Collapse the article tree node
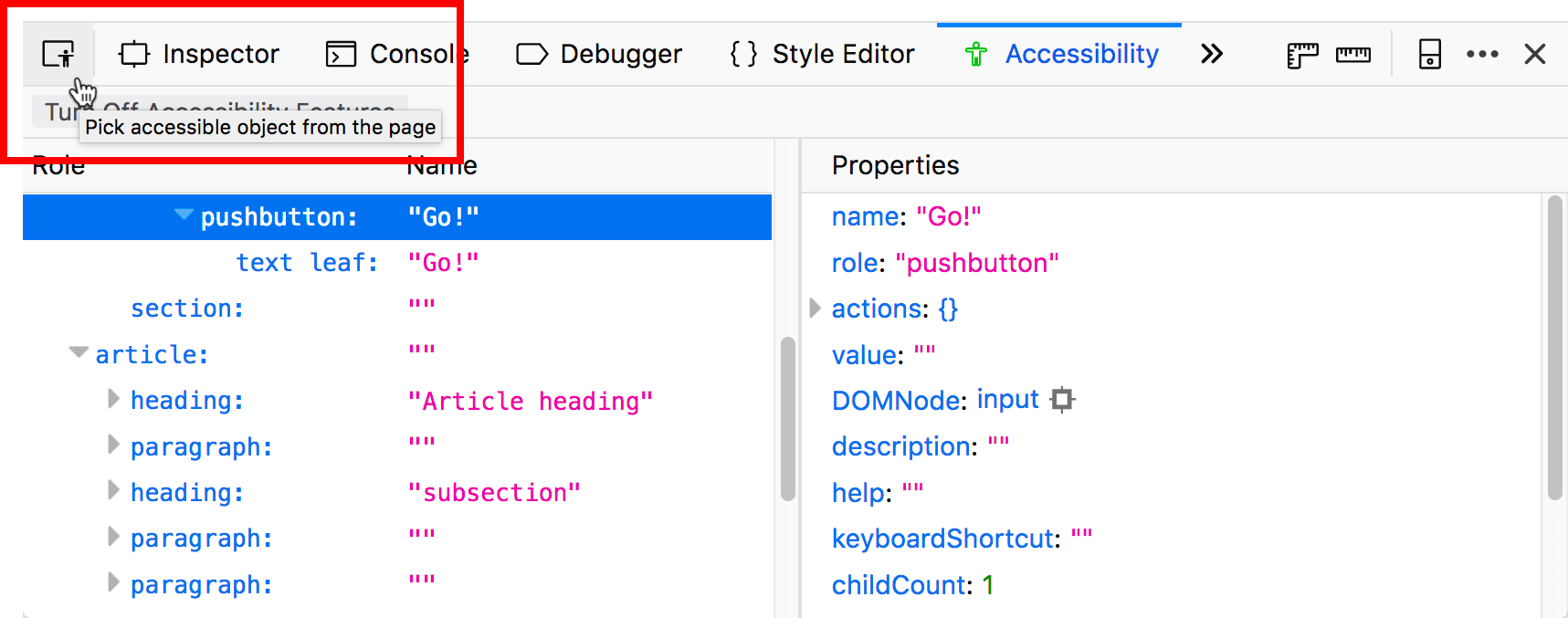This screenshot has height=618, width=1568. coord(79,352)
